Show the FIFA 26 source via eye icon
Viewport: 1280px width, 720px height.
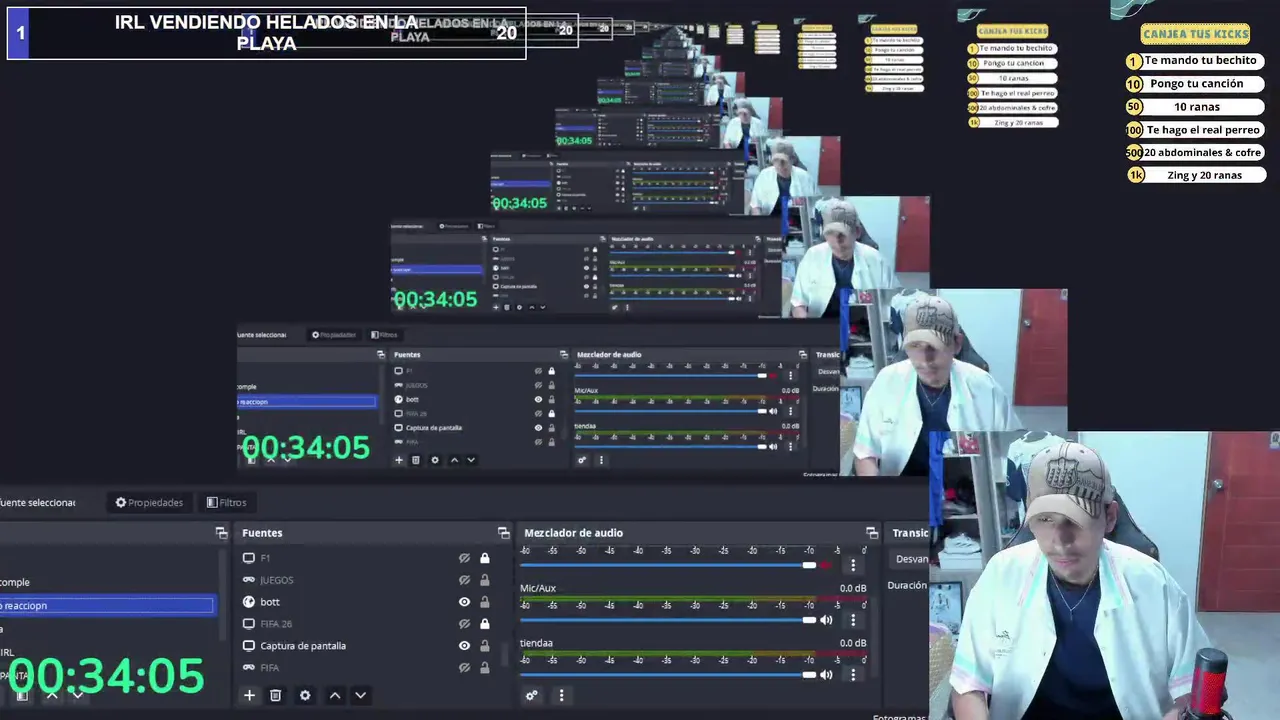click(464, 624)
